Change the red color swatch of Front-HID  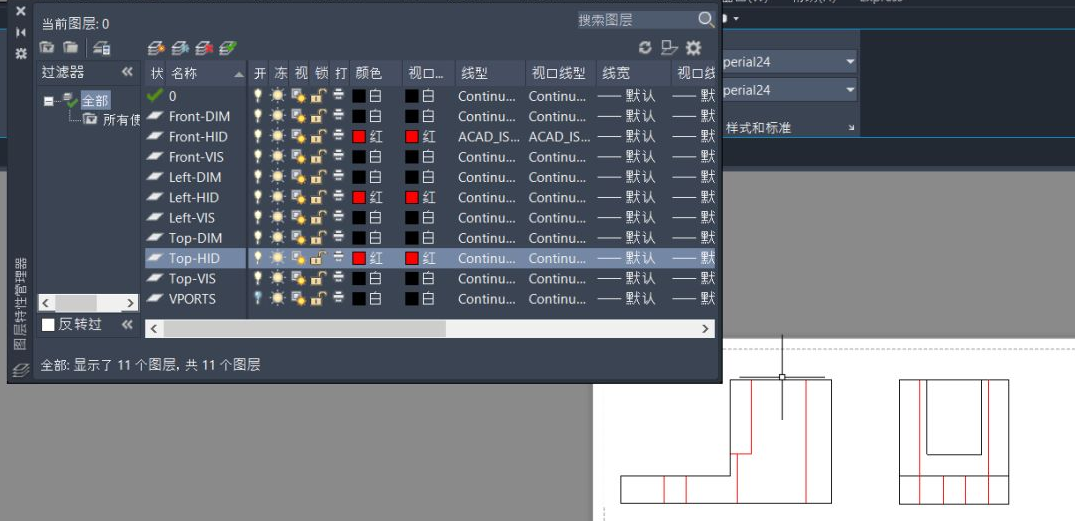point(359,136)
